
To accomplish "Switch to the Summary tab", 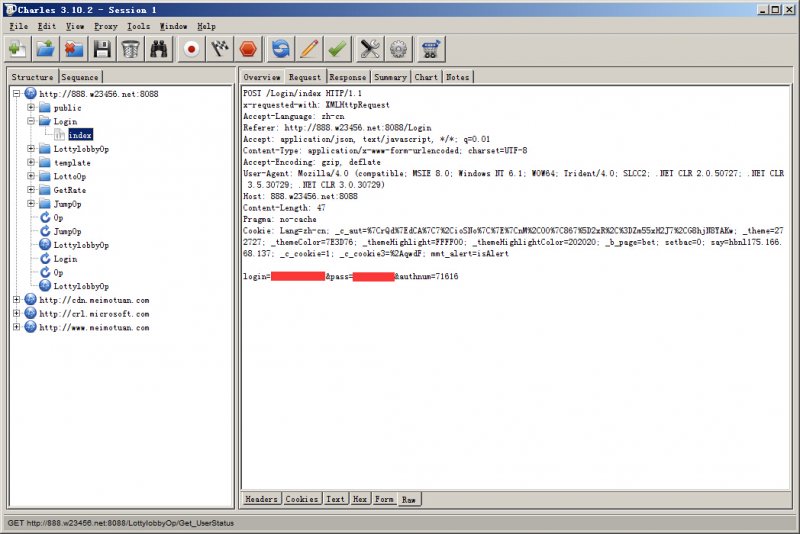I will tap(390, 77).
